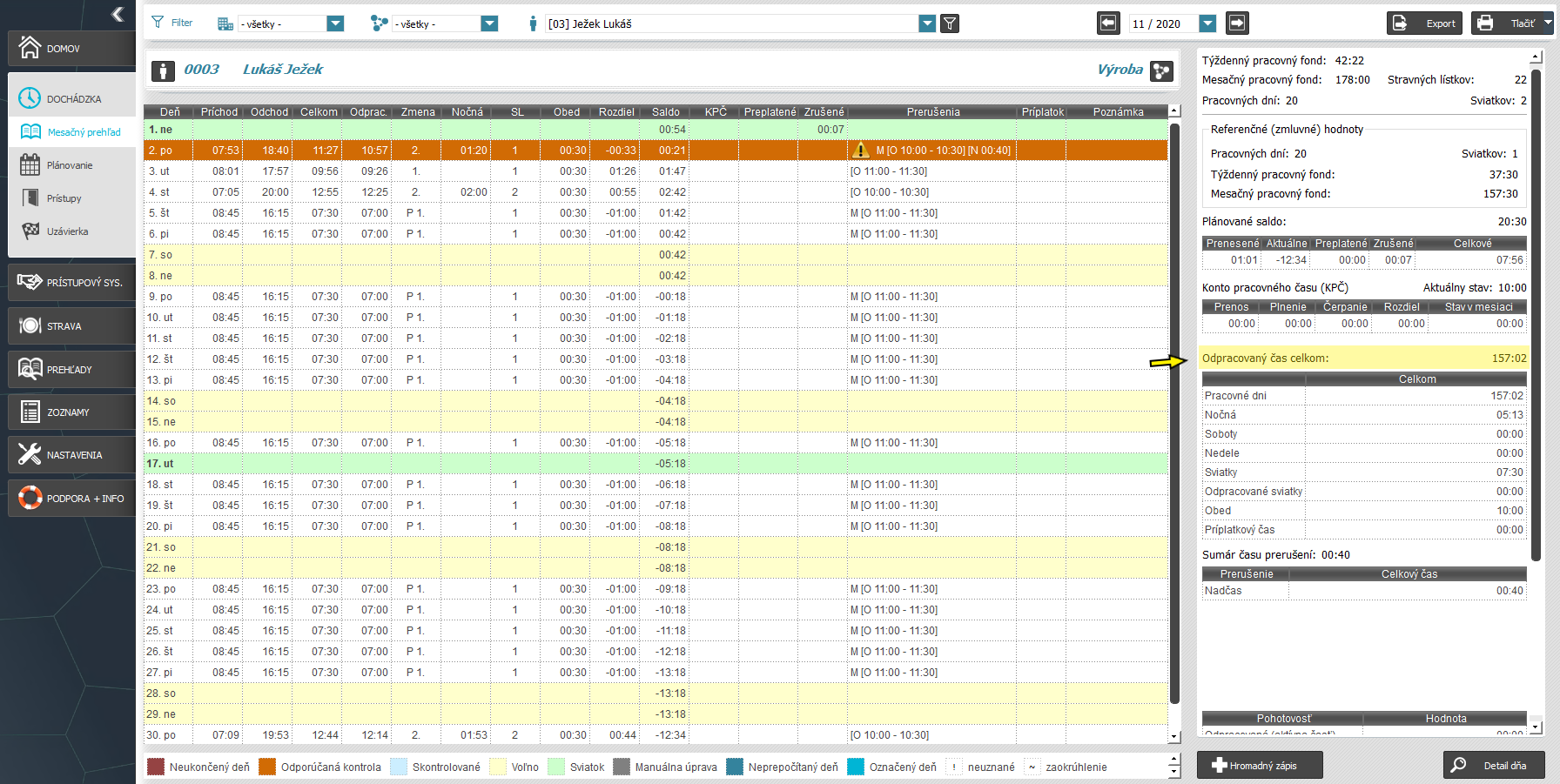
Task: Select the 17. ut holiday row
Action: click(x=656, y=464)
